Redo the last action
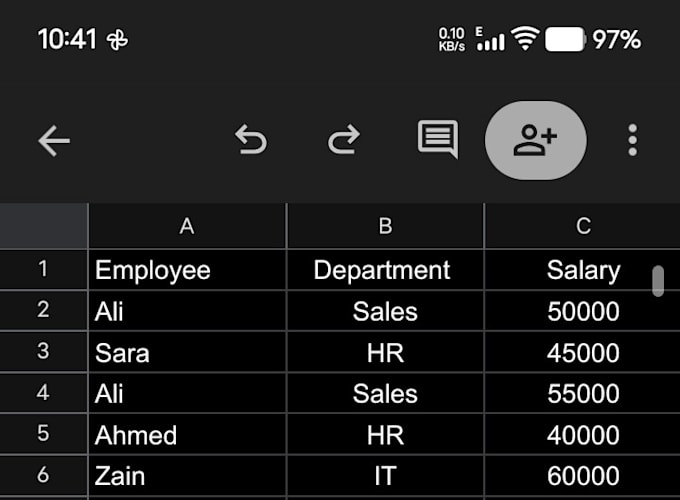680x500 pixels. [344, 140]
